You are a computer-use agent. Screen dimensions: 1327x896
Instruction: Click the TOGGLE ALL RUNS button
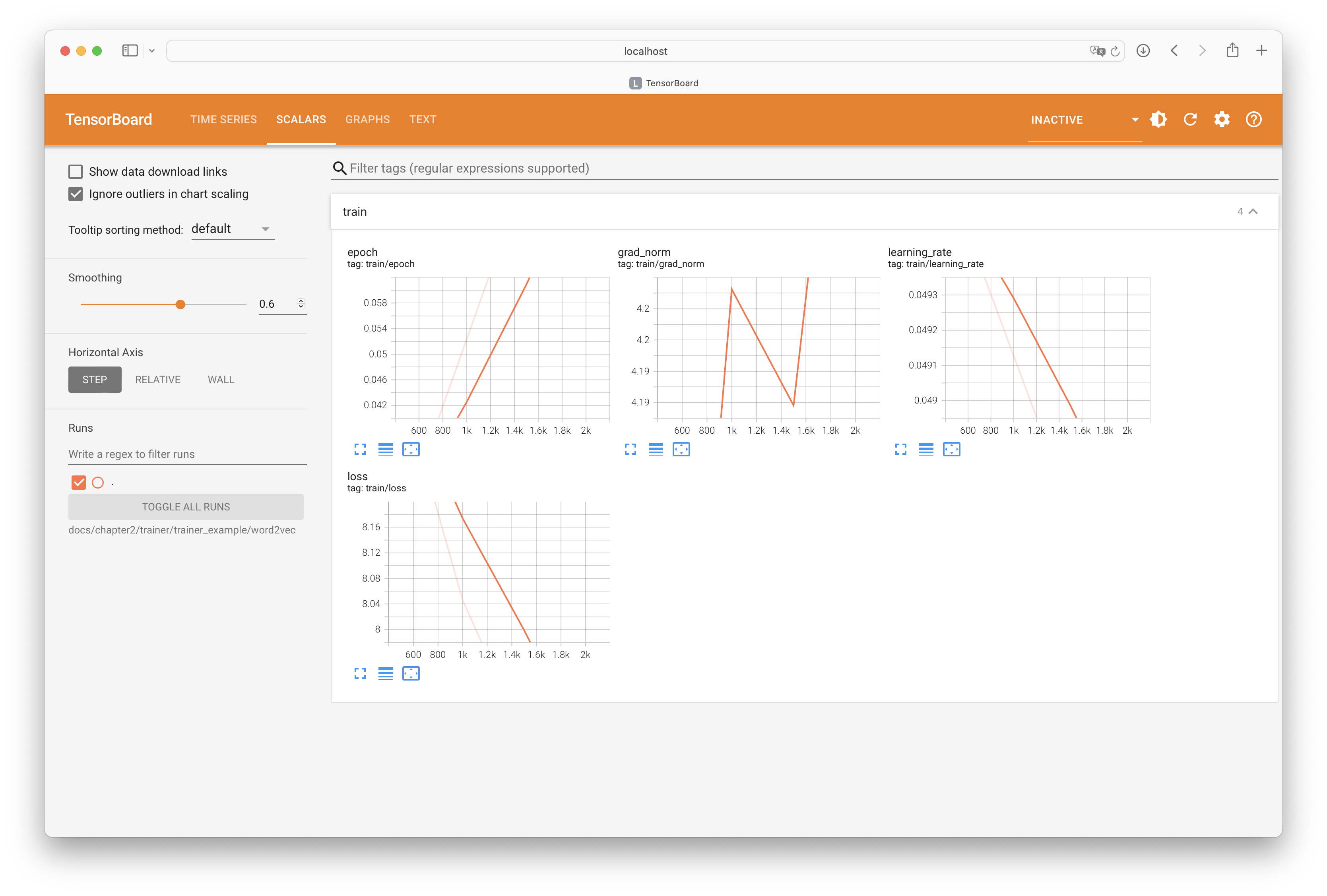(186, 507)
